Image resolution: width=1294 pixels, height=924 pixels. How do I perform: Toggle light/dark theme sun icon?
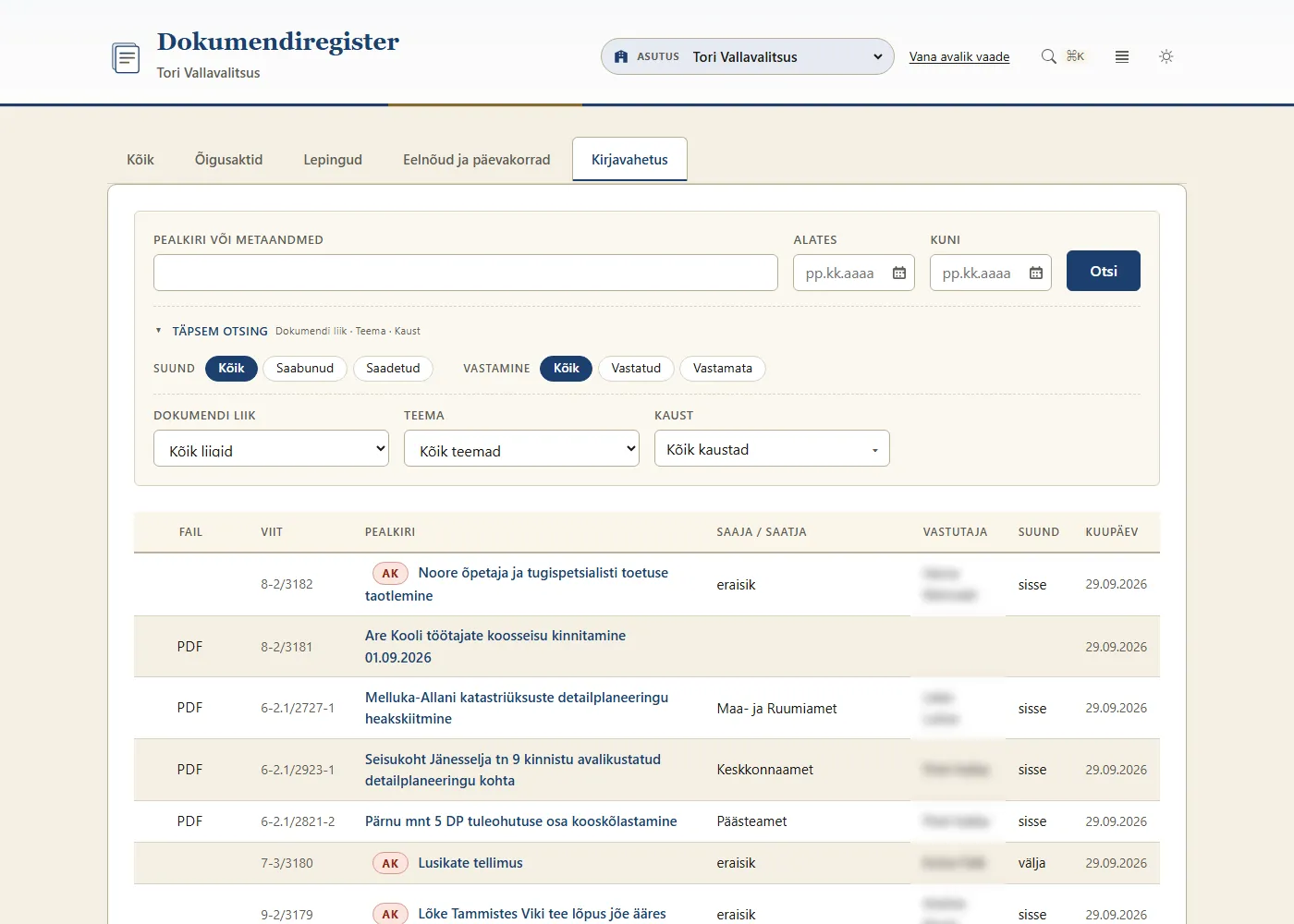pyautogui.click(x=1166, y=56)
